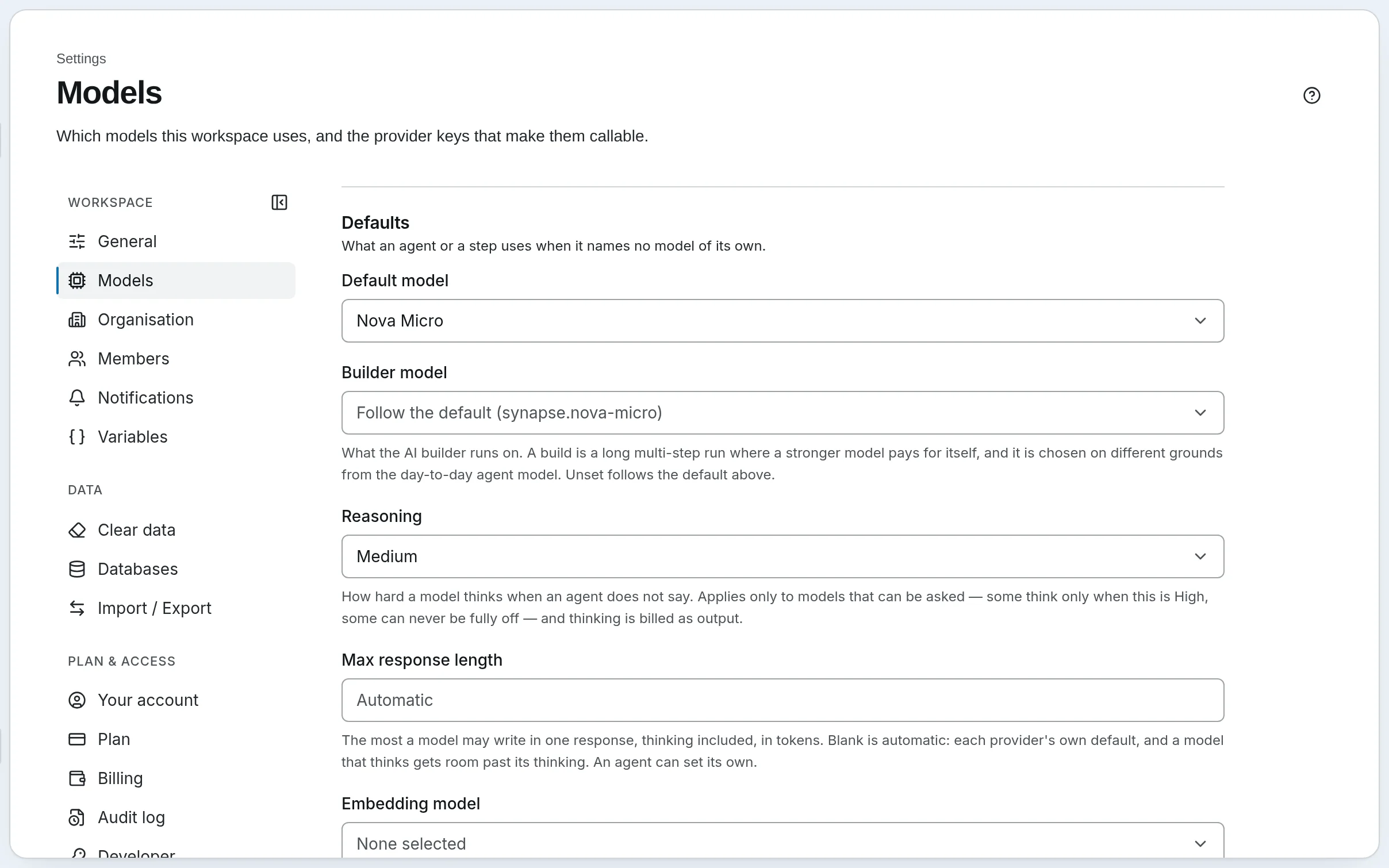This screenshot has height=868, width=1389.
Task: Go to Organisation settings
Action: [x=176, y=320]
